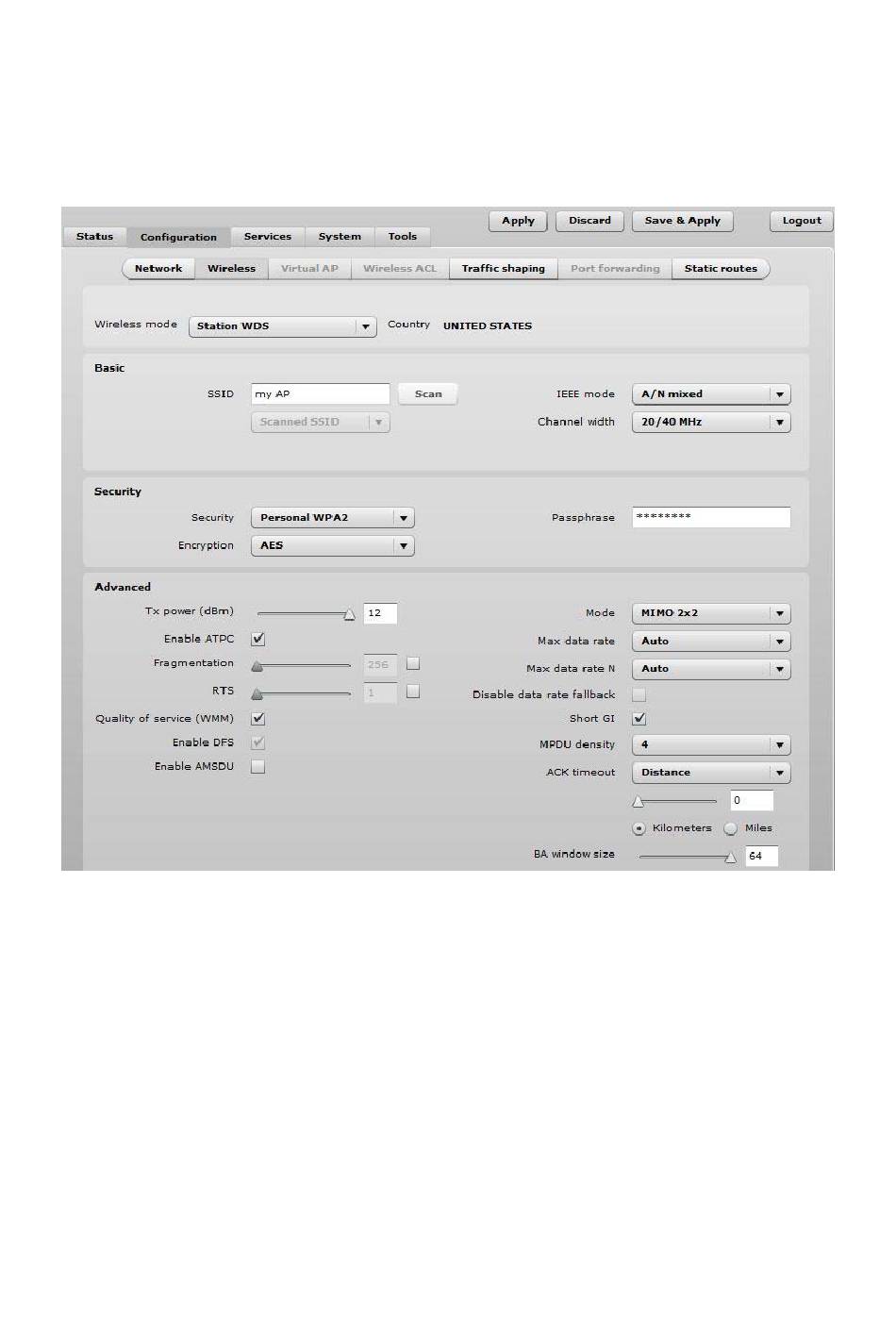Select the Configuration tab

pyautogui.click(x=178, y=238)
